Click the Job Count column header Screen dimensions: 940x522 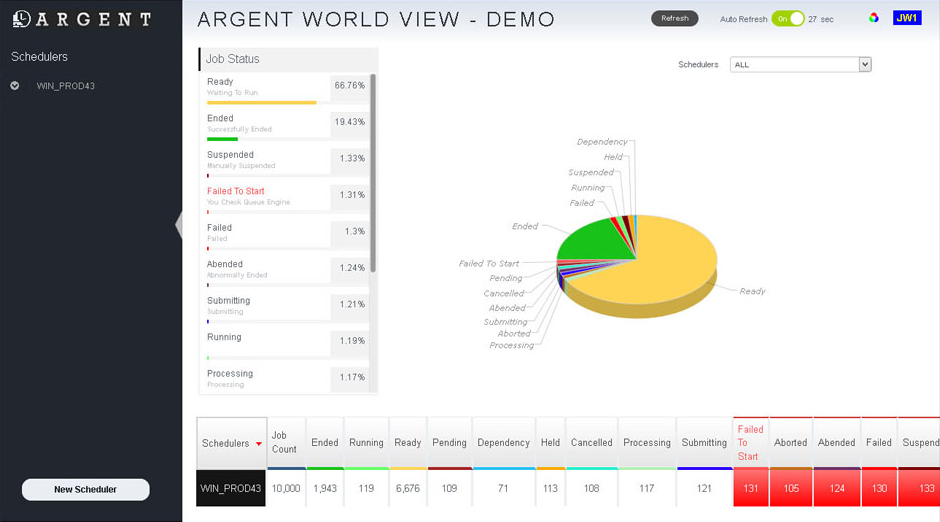[x=285, y=442]
